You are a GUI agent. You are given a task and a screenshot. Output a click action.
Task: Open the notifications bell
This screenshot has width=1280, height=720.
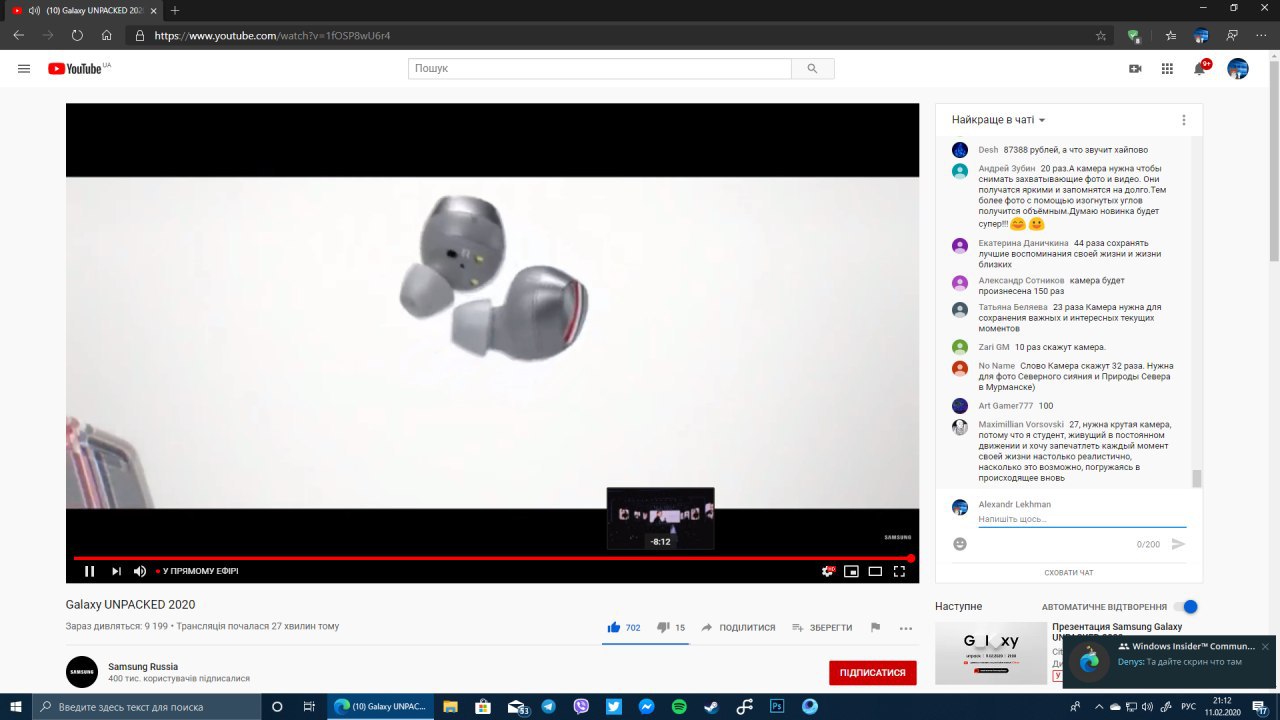click(x=1200, y=68)
